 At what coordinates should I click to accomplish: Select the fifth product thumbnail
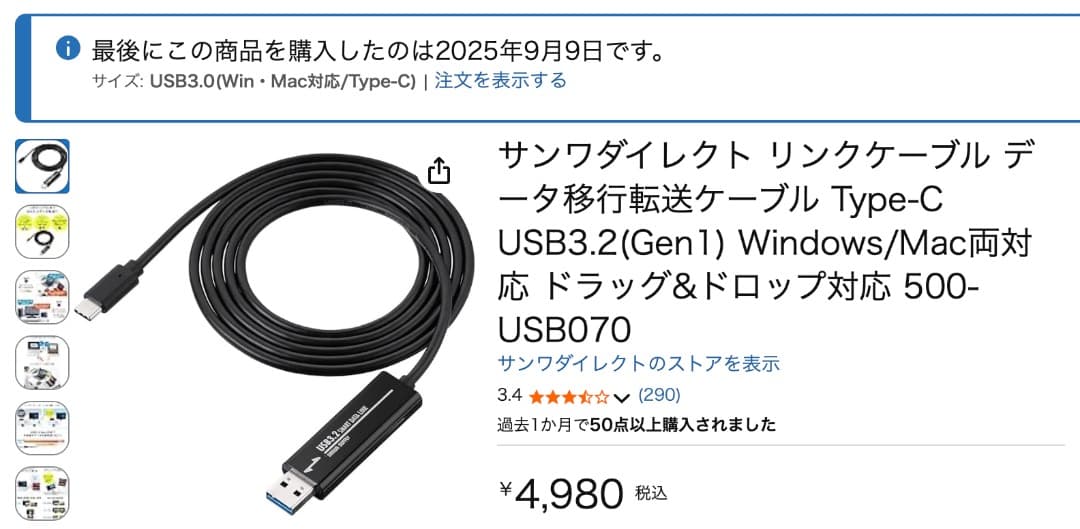pos(42,428)
